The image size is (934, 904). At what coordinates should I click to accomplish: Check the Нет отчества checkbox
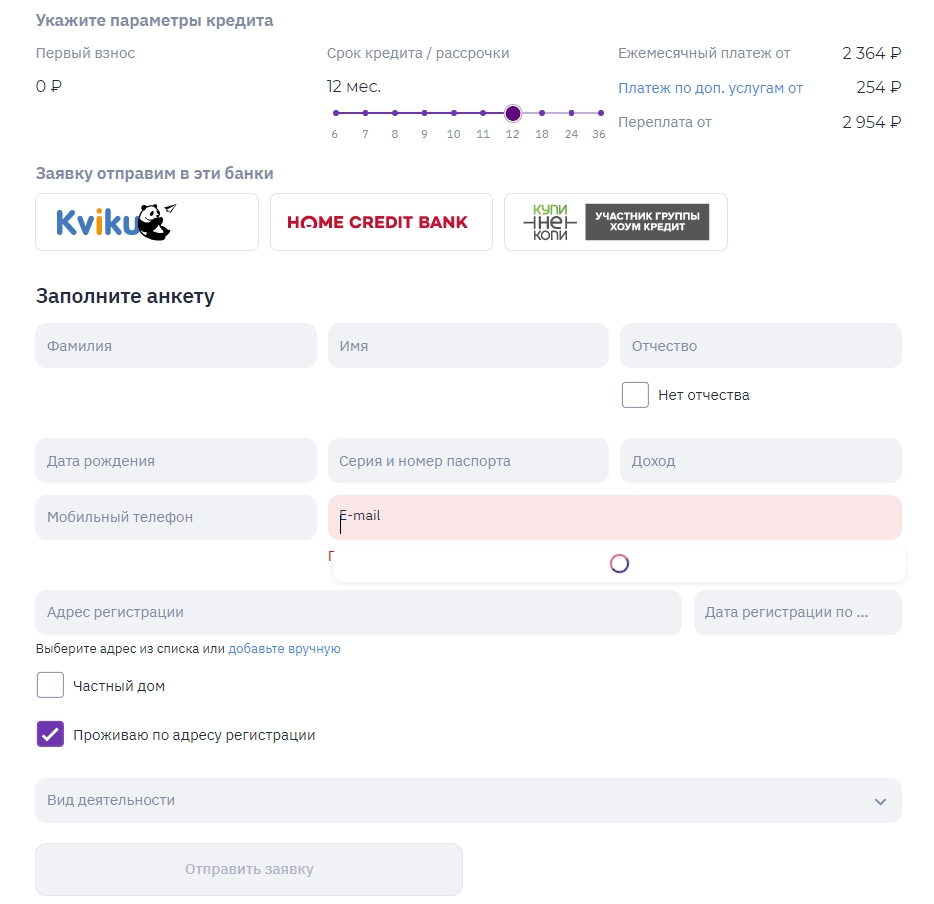[x=635, y=395]
